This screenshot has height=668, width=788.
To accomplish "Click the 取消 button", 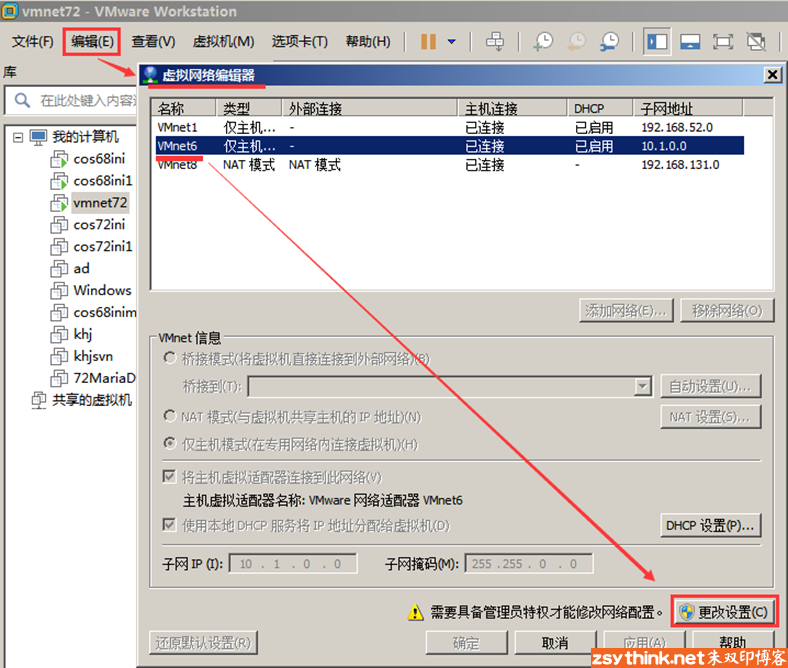I will [x=555, y=643].
